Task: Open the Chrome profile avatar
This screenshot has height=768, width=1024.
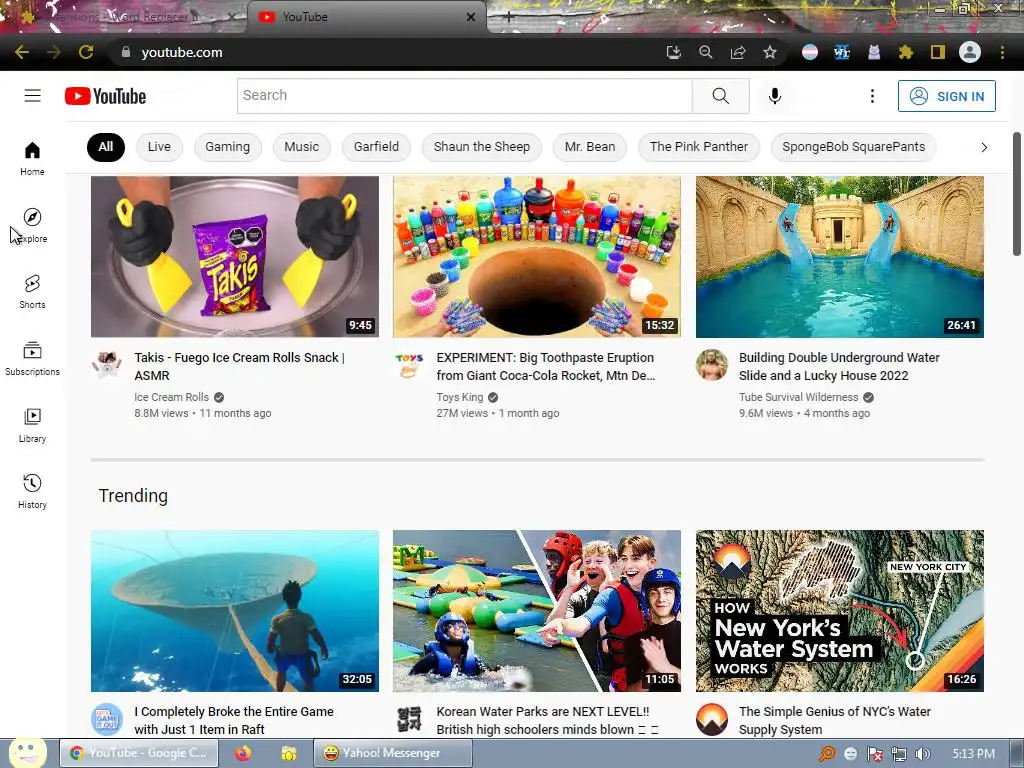Action: tap(970, 52)
